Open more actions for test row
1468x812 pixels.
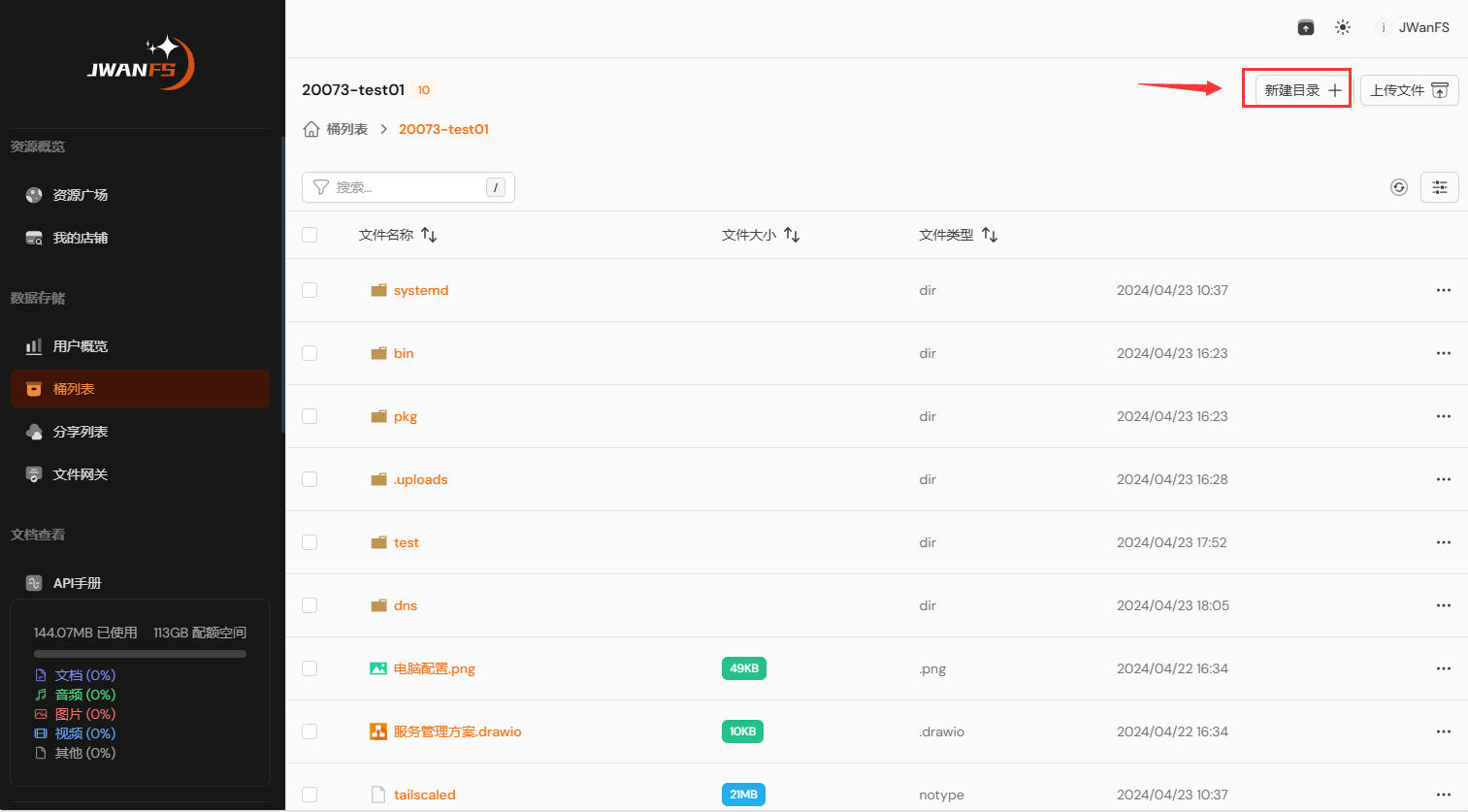coord(1444,542)
